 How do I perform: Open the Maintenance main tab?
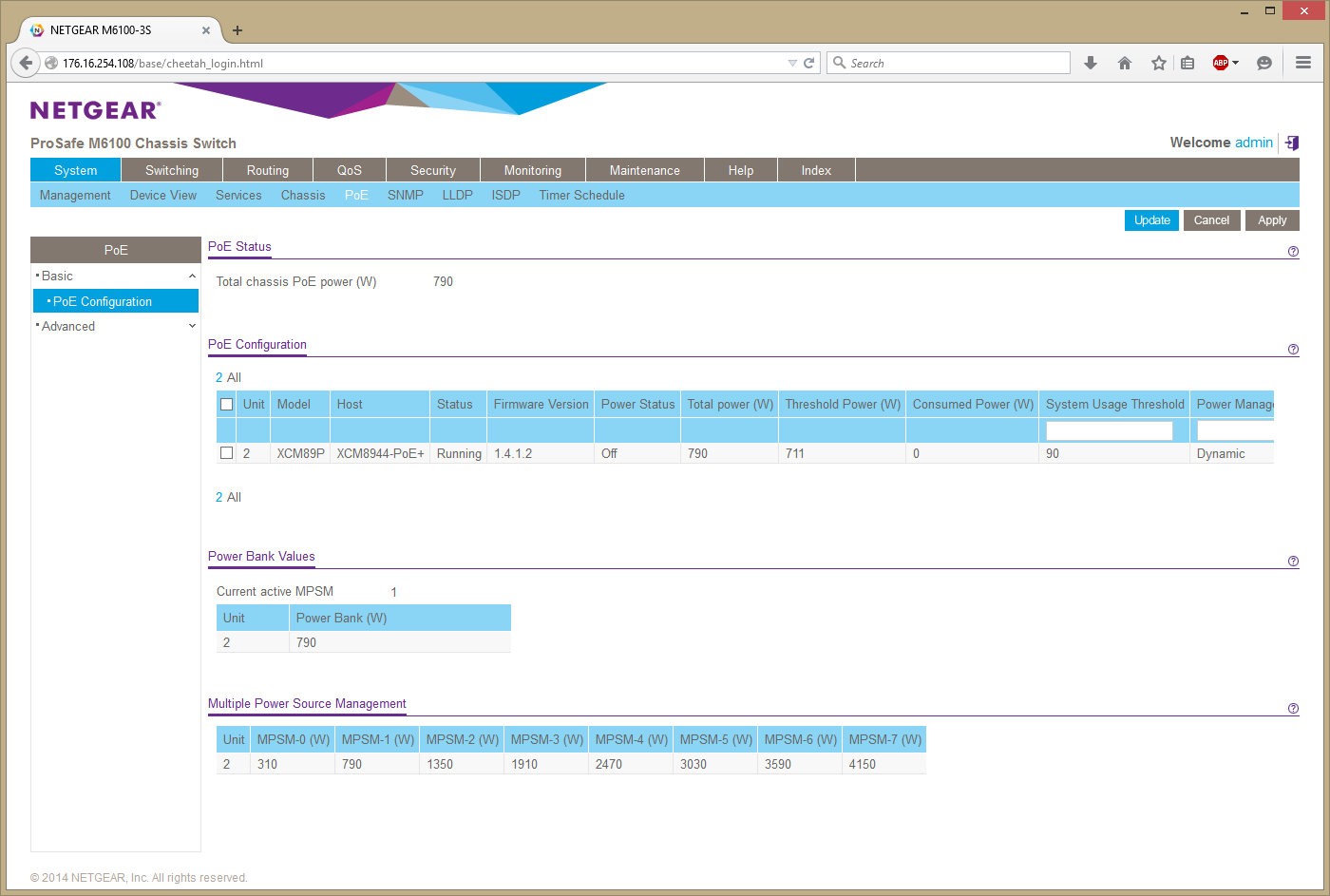coord(645,170)
